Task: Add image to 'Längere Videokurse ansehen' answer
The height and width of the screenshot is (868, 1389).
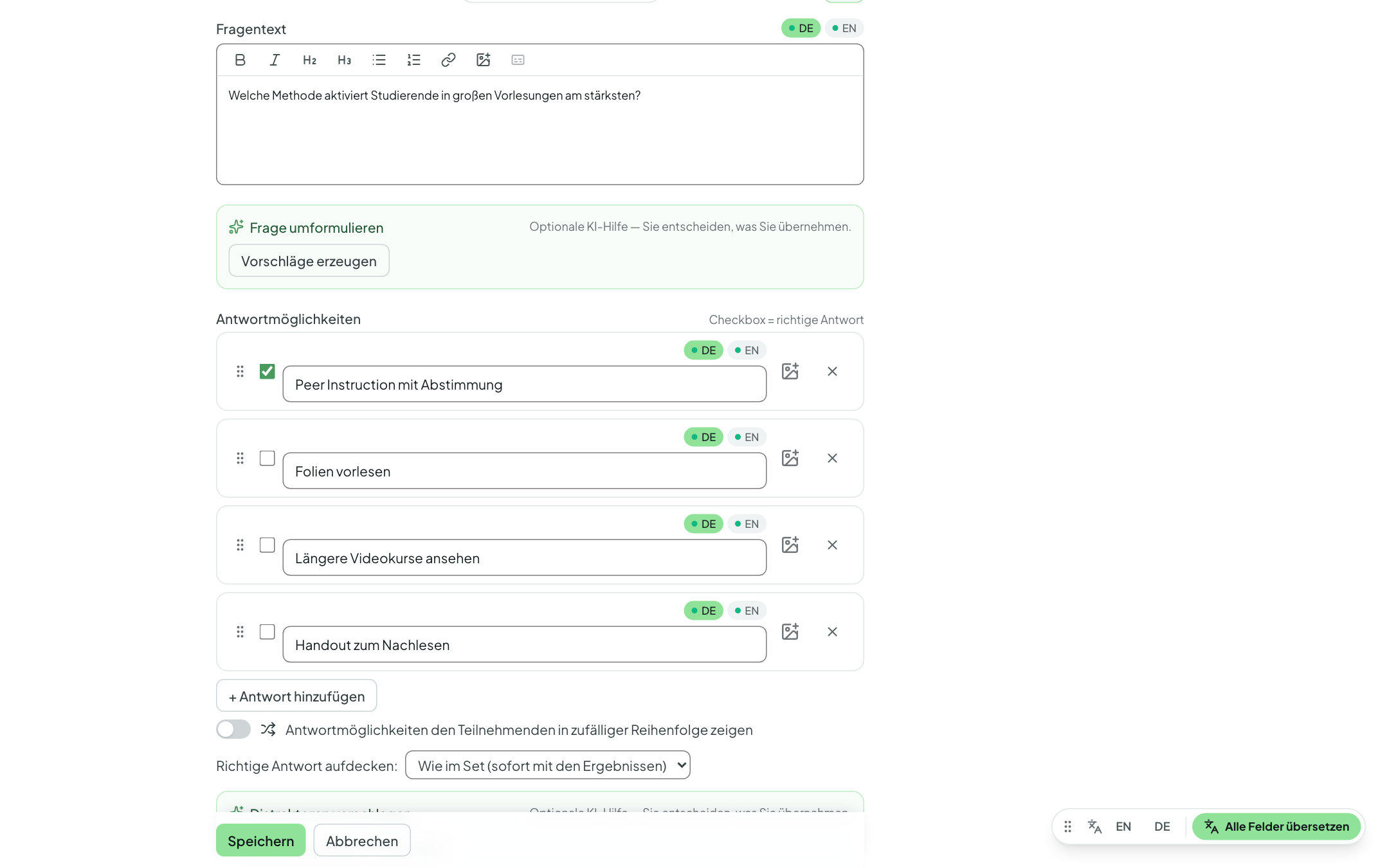Action: click(x=790, y=545)
